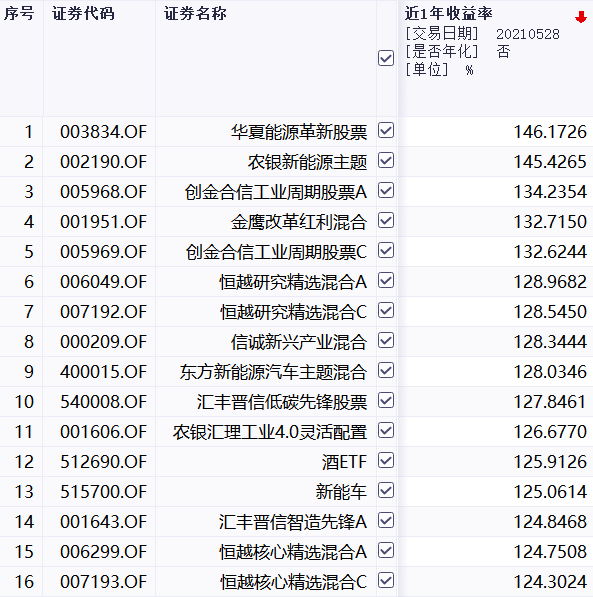The width and height of the screenshot is (593, 597).
Task: Click fund name 华夏能源革新股票
Action: point(299,132)
